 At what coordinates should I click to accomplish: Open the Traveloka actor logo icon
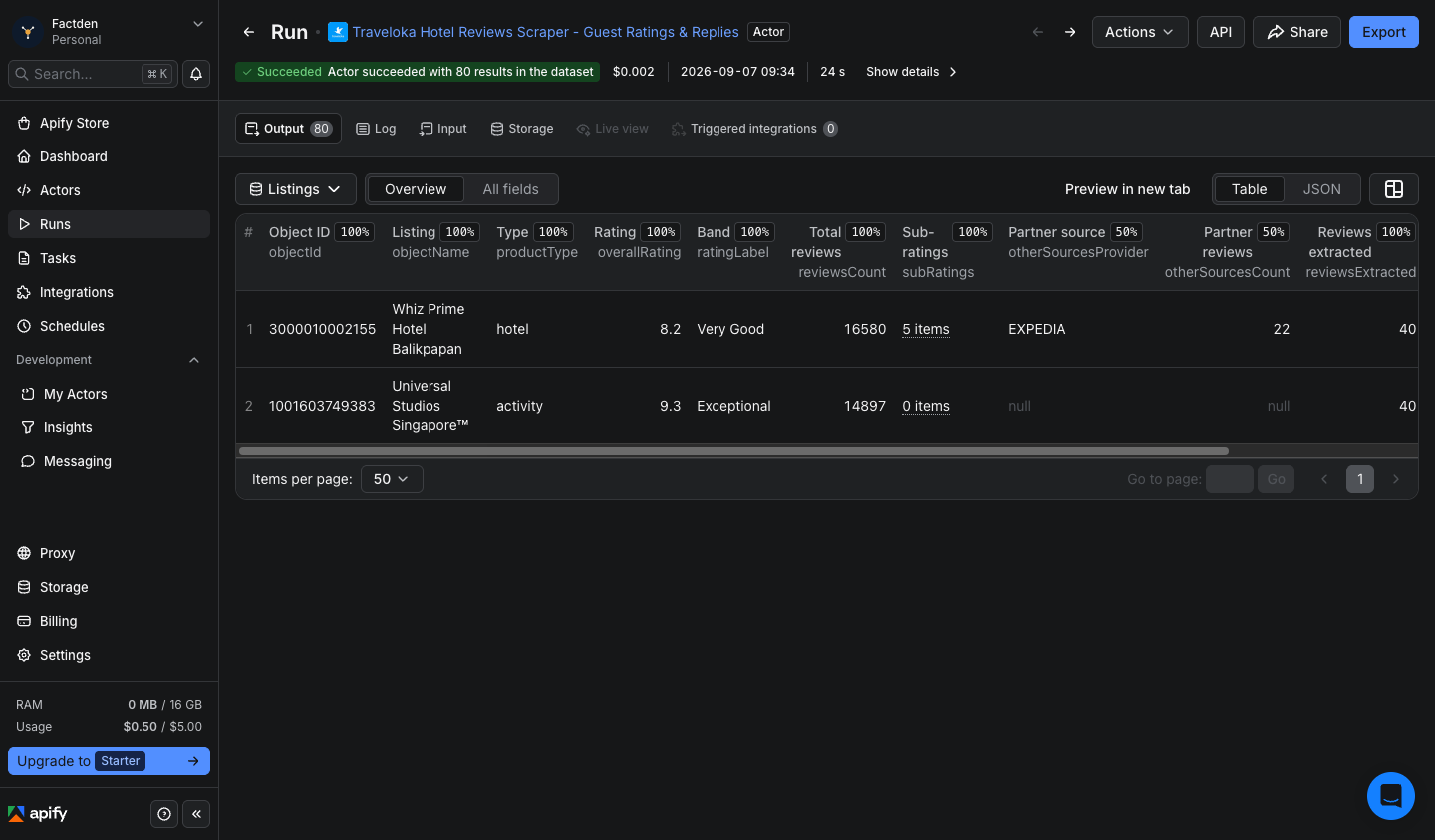pos(338,32)
